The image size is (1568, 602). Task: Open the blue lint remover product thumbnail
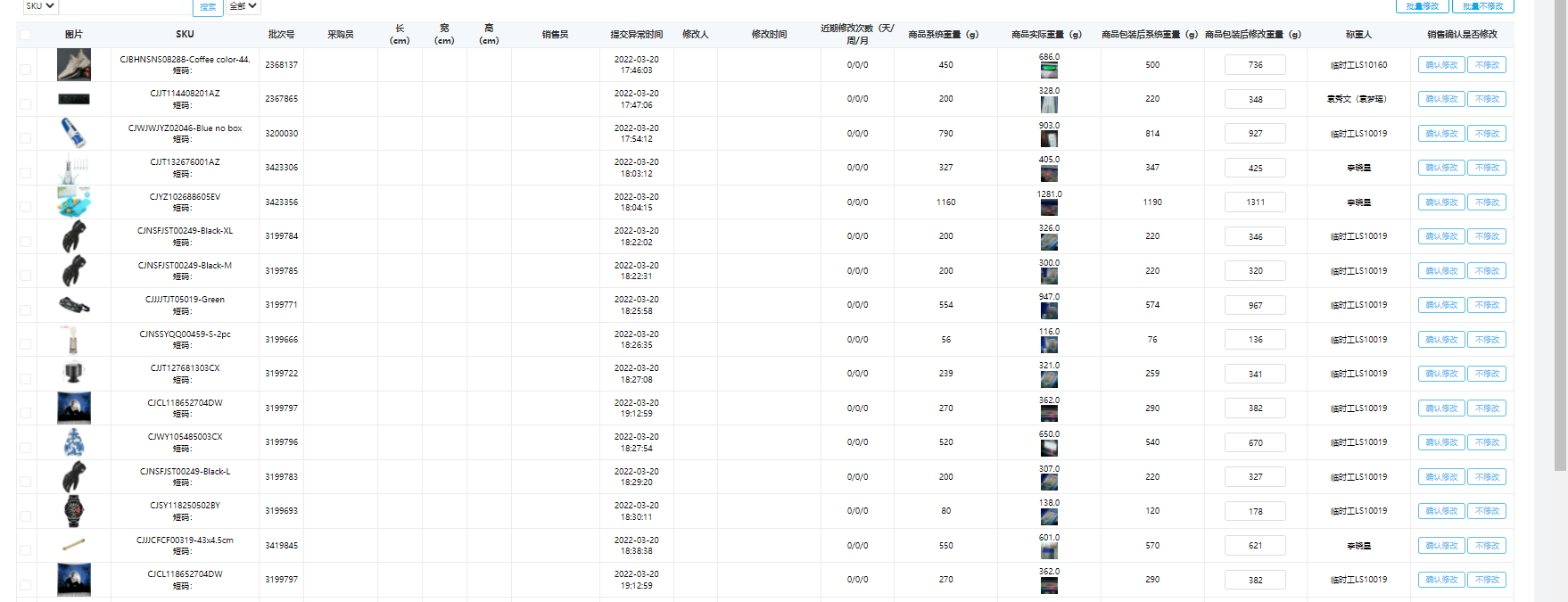[x=74, y=134]
